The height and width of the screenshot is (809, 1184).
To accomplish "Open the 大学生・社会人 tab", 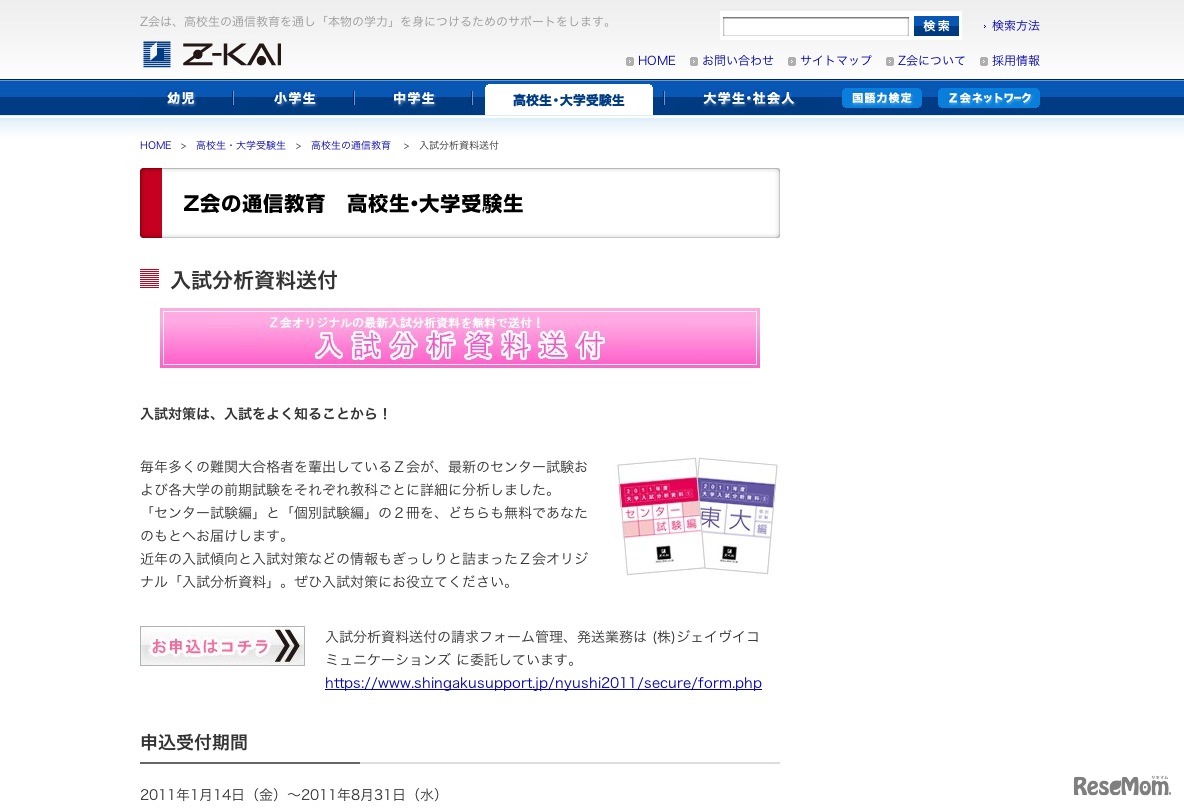I will (746, 97).
